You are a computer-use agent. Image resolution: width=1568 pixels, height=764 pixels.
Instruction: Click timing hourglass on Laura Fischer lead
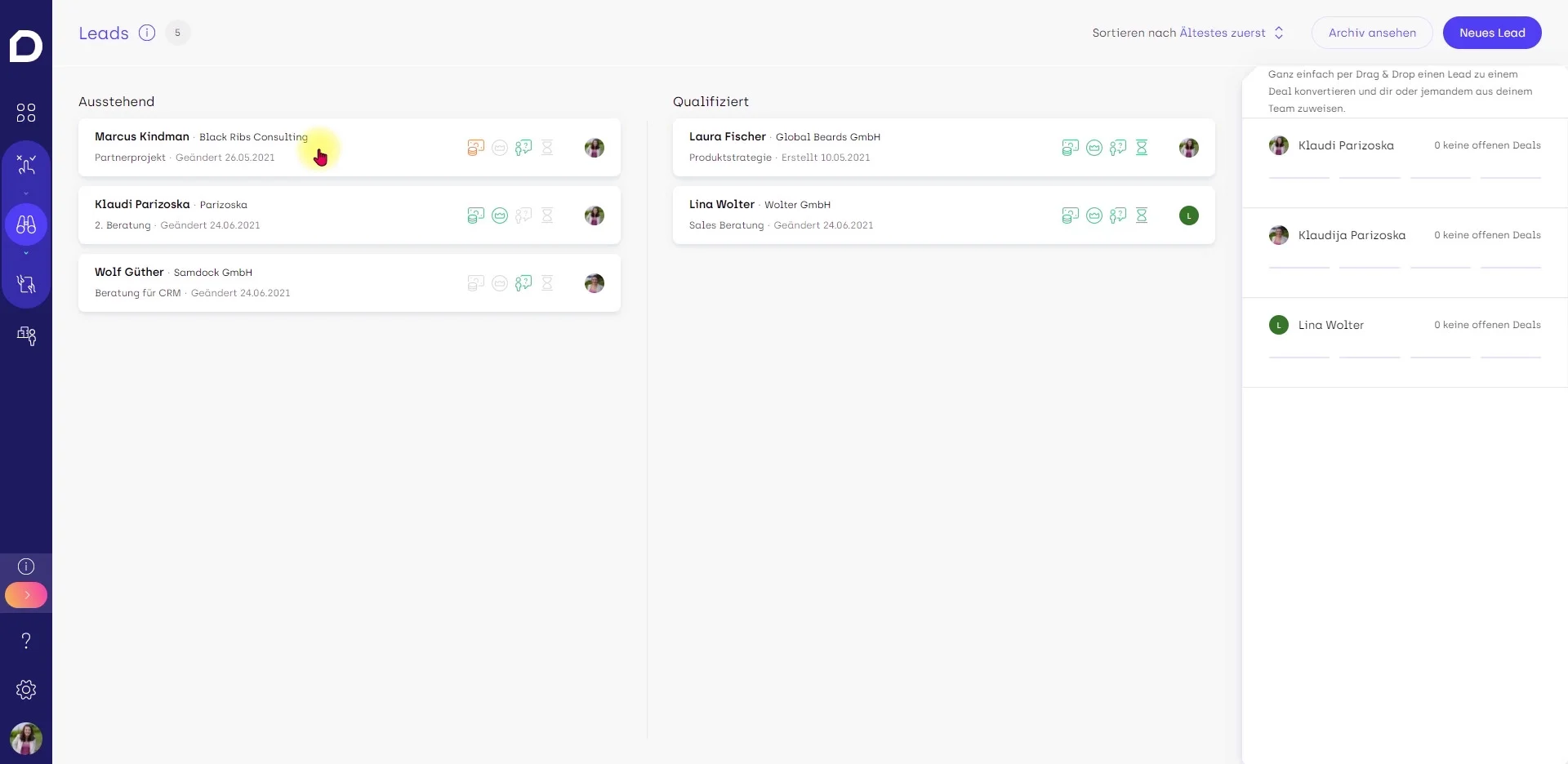(1142, 148)
